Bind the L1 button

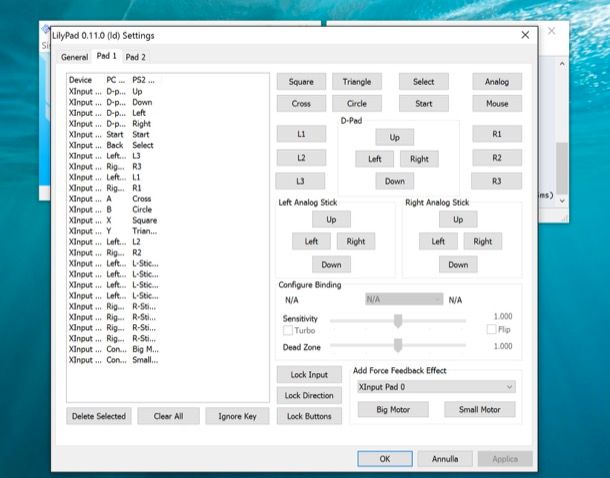(x=301, y=134)
